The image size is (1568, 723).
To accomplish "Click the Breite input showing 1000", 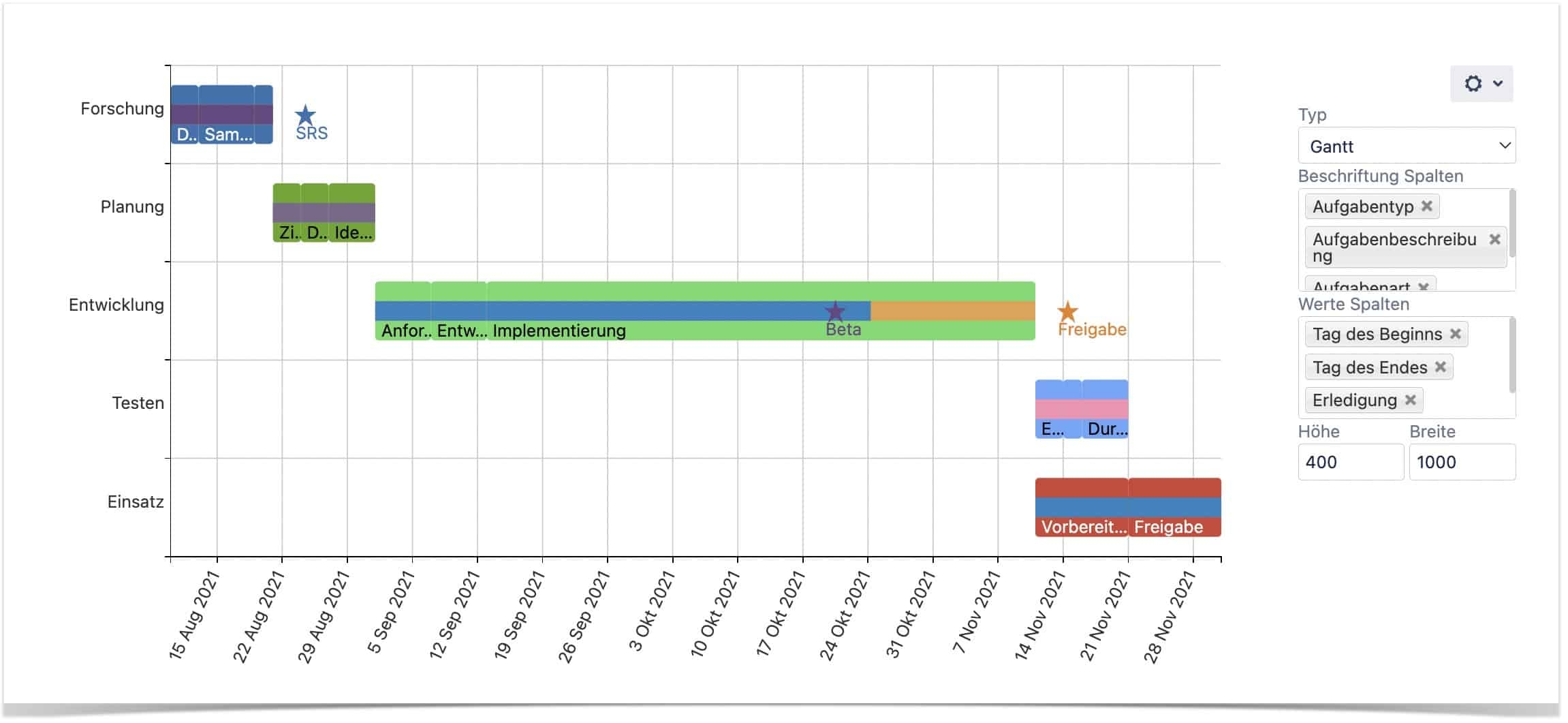I will [1462, 462].
